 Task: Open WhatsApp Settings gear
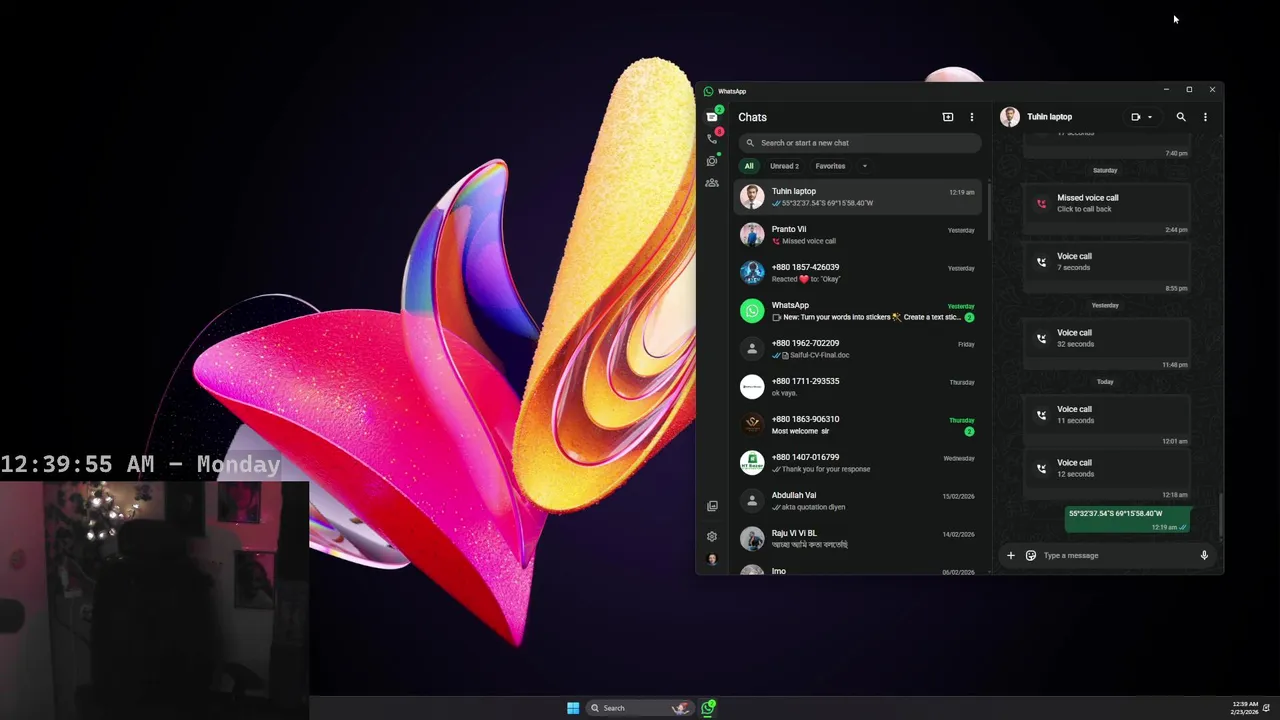click(x=712, y=536)
